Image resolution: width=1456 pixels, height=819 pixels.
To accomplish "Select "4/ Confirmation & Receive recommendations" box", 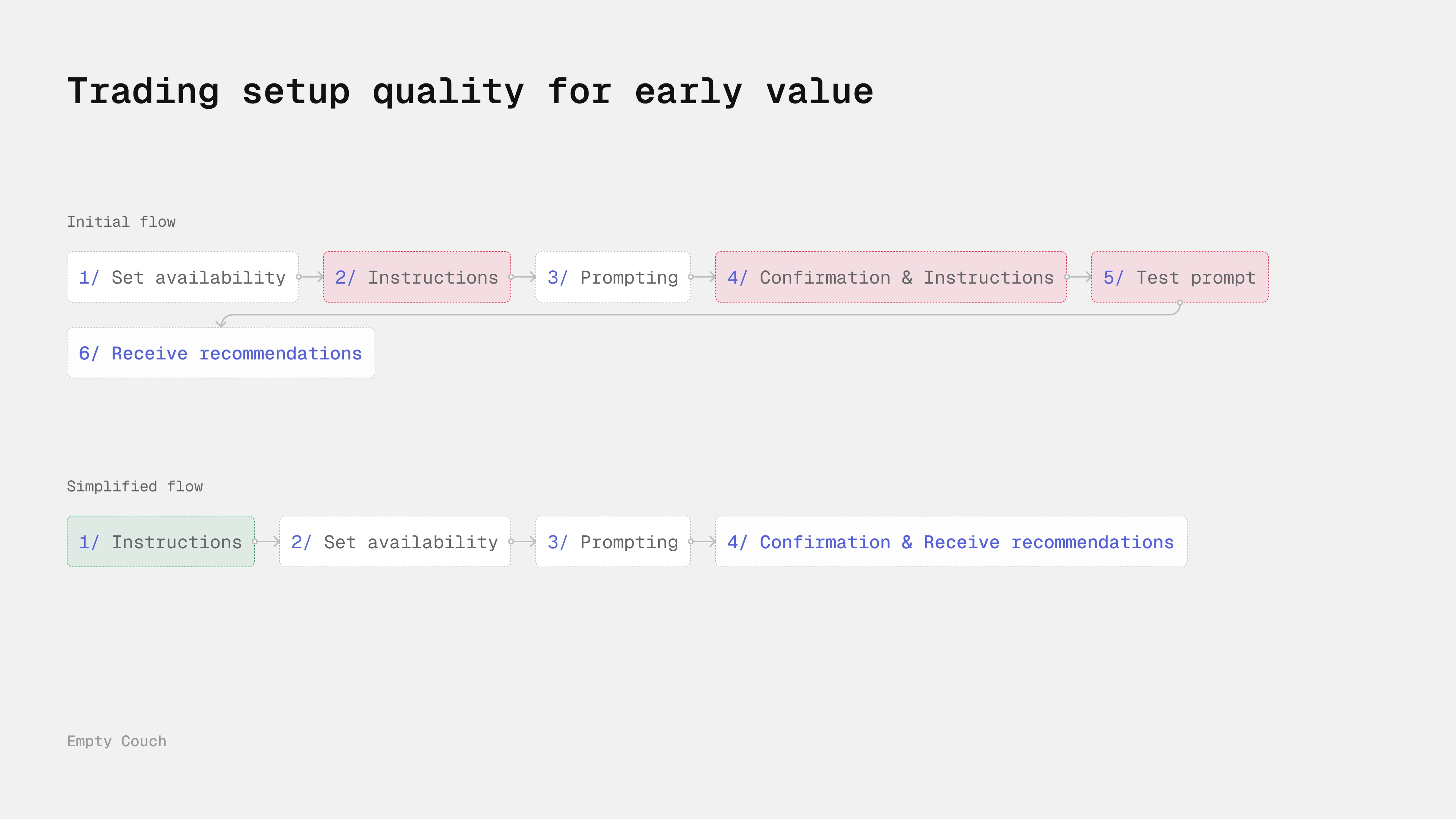I will coord(951,541).
